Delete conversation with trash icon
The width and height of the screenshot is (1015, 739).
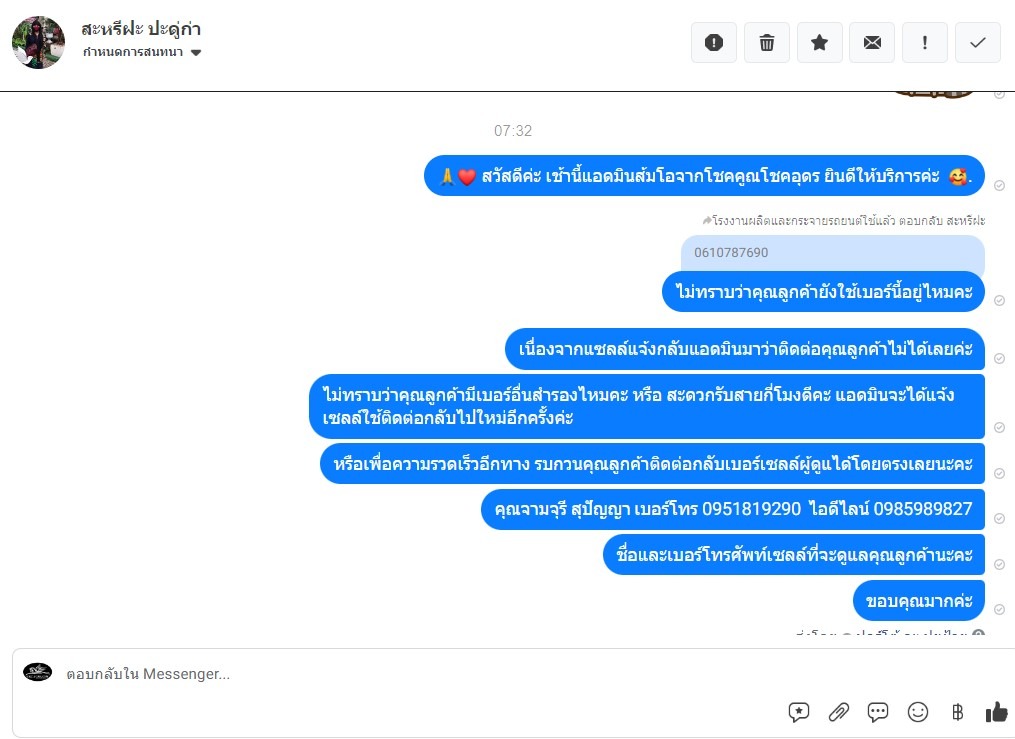pos(766,43)
